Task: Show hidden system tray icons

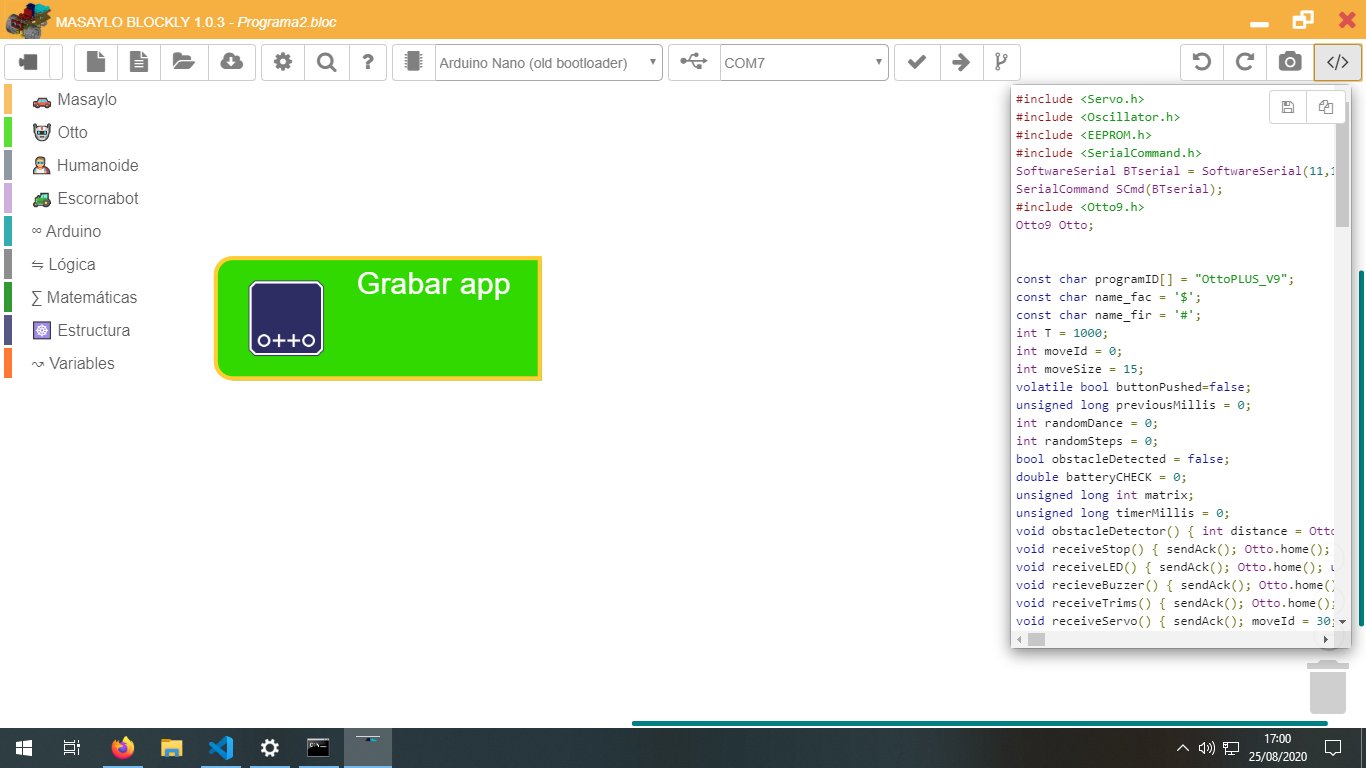Action: point(1183,748)
